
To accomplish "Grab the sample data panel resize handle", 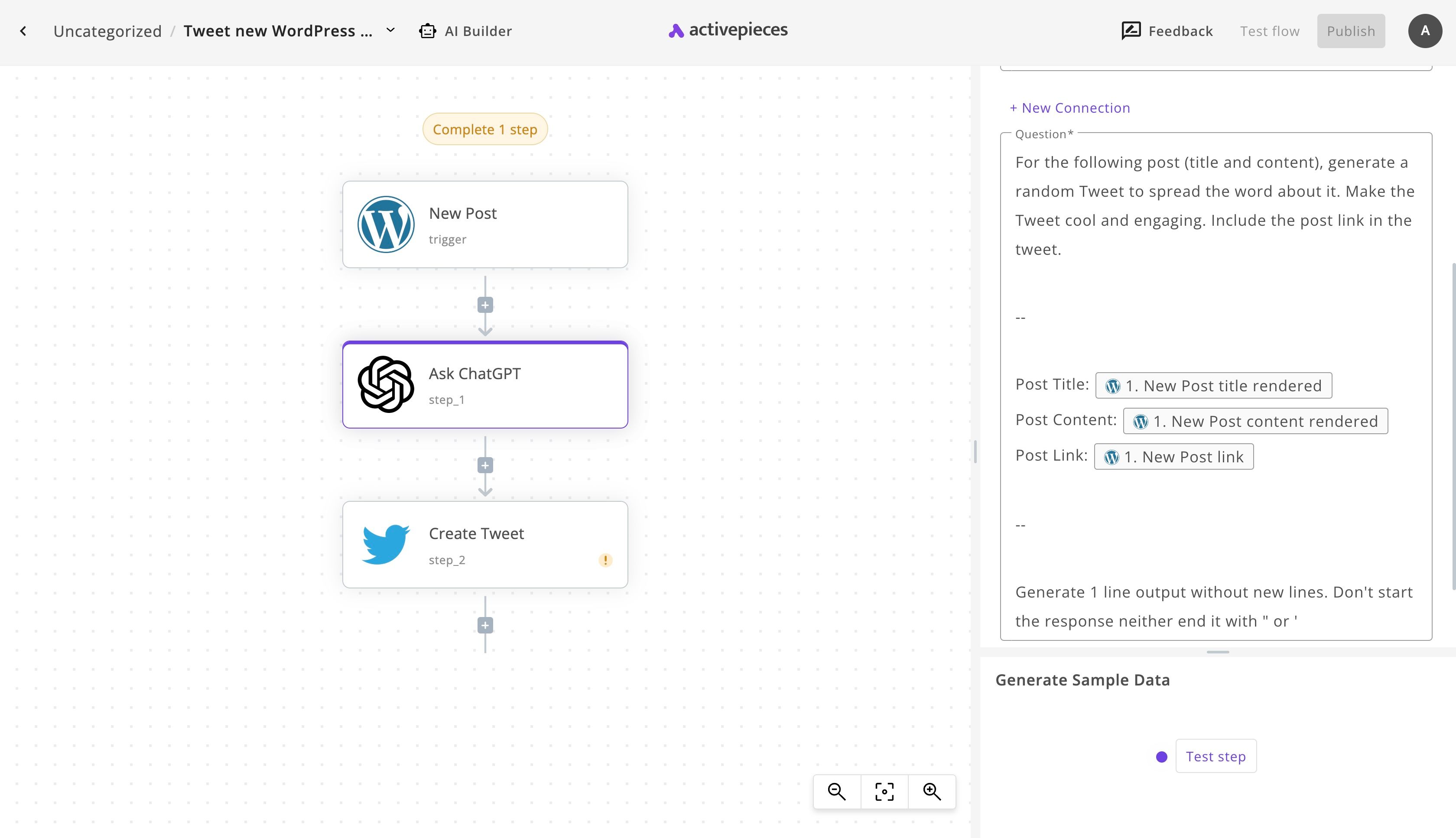I will coord(1218,652).
